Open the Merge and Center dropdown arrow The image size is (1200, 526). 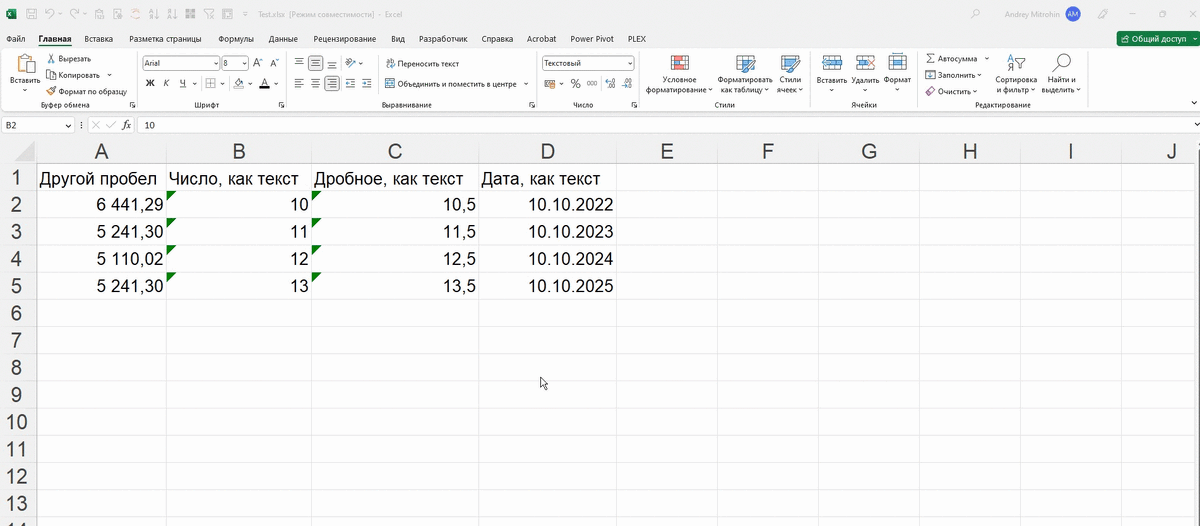[x=527, y=84]
